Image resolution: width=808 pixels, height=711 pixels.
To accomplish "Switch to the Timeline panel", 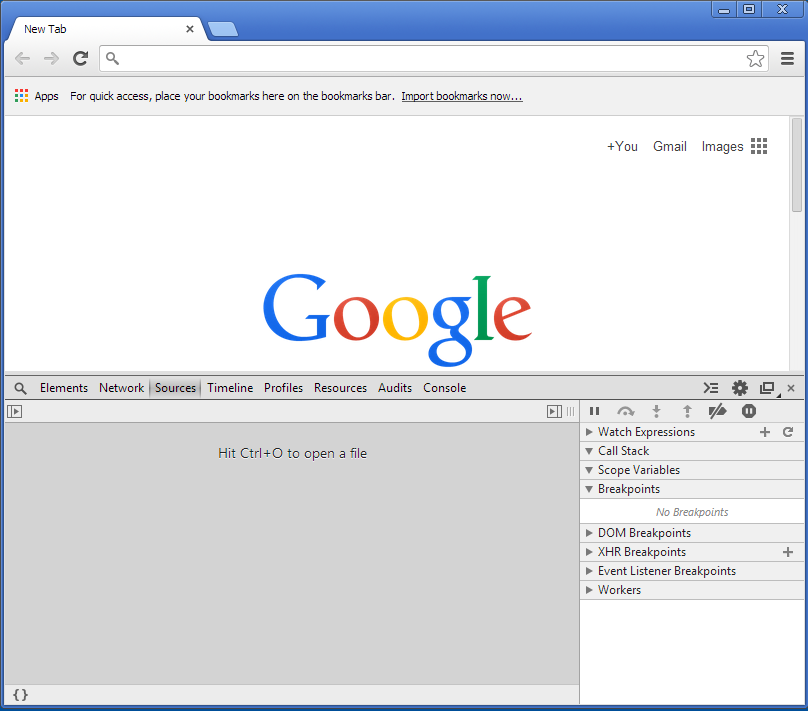I will click(x=230, y=388).
